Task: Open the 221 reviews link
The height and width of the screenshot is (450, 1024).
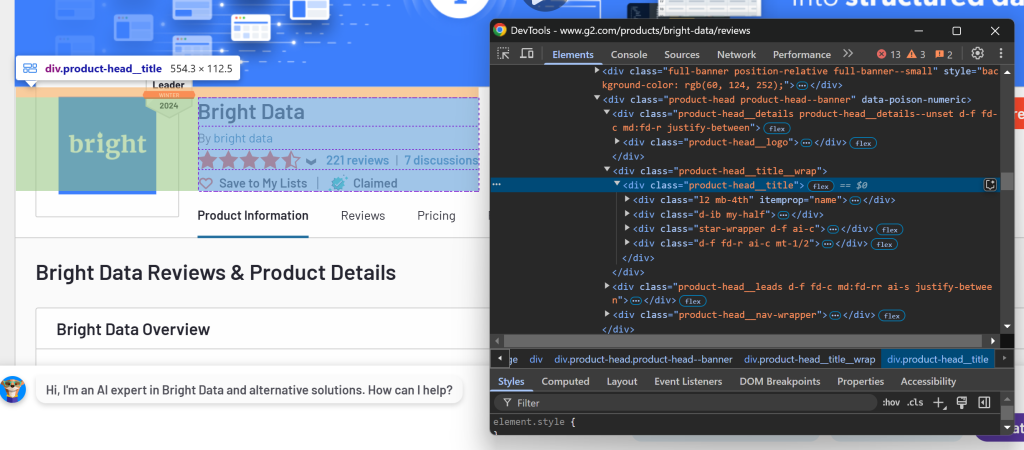Action: click(357, 160)
